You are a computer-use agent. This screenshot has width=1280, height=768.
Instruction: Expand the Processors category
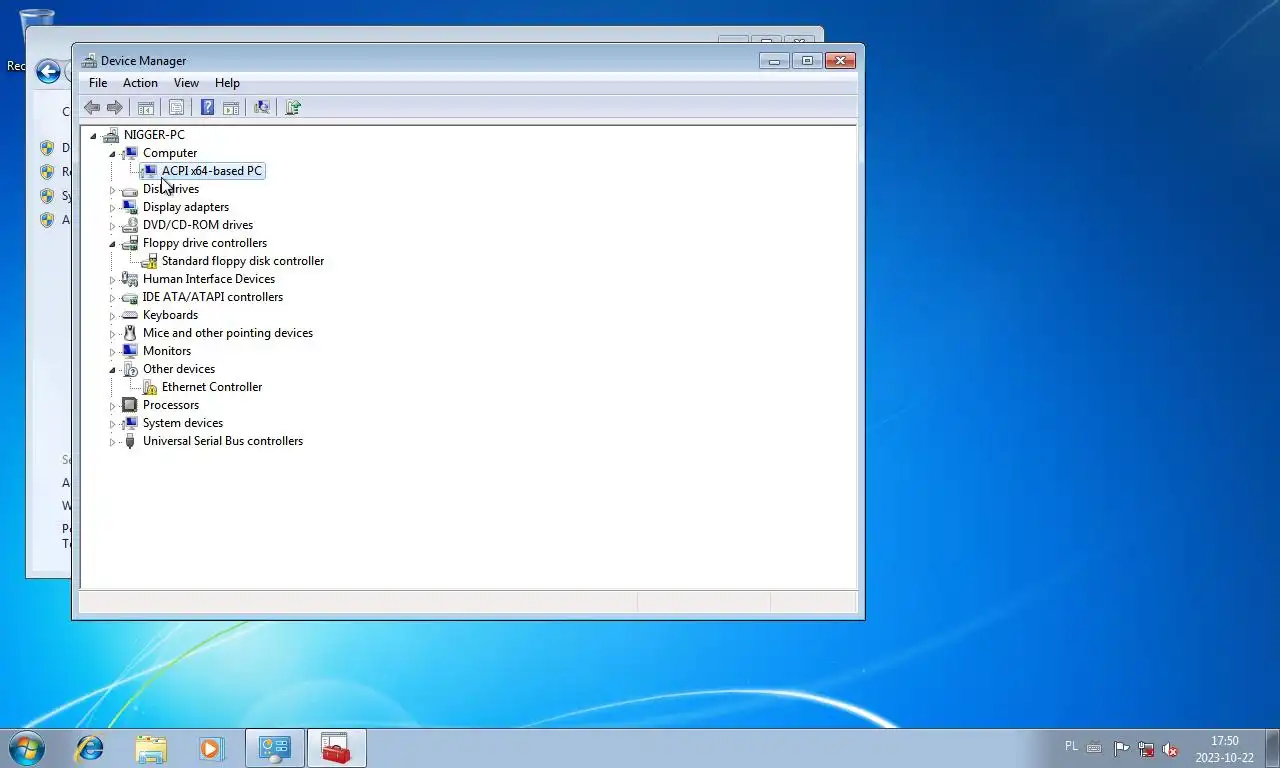pyautogui.click(x=112, y=406)
